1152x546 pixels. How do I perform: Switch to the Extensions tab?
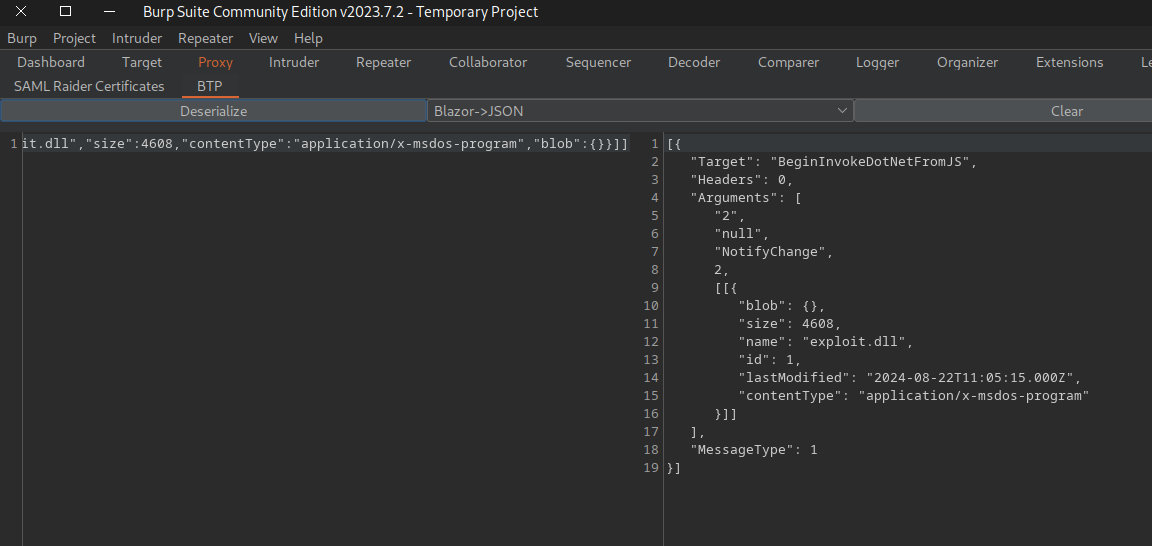1069,62
